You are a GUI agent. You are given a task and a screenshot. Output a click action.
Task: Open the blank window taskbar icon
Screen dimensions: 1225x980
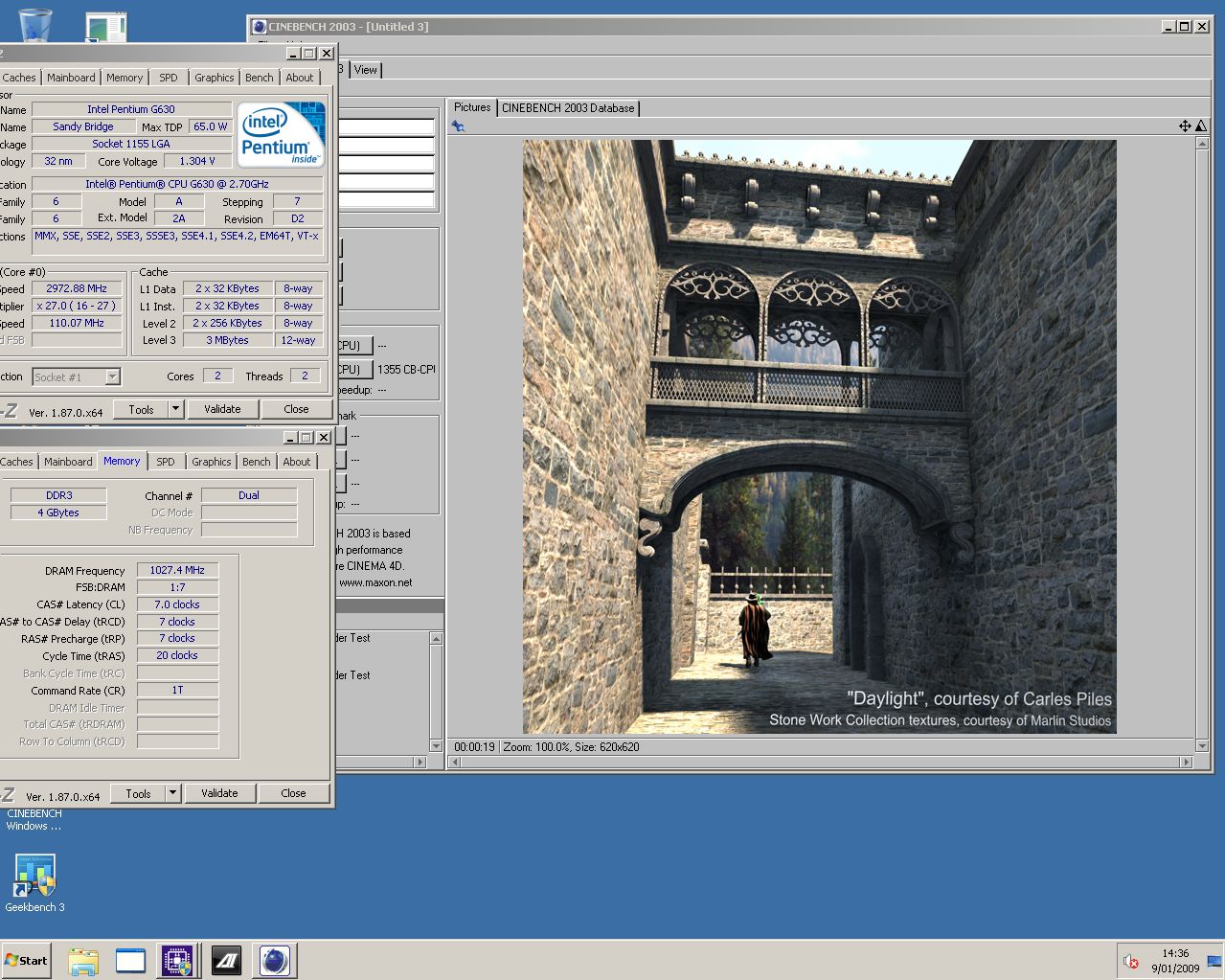130,961
